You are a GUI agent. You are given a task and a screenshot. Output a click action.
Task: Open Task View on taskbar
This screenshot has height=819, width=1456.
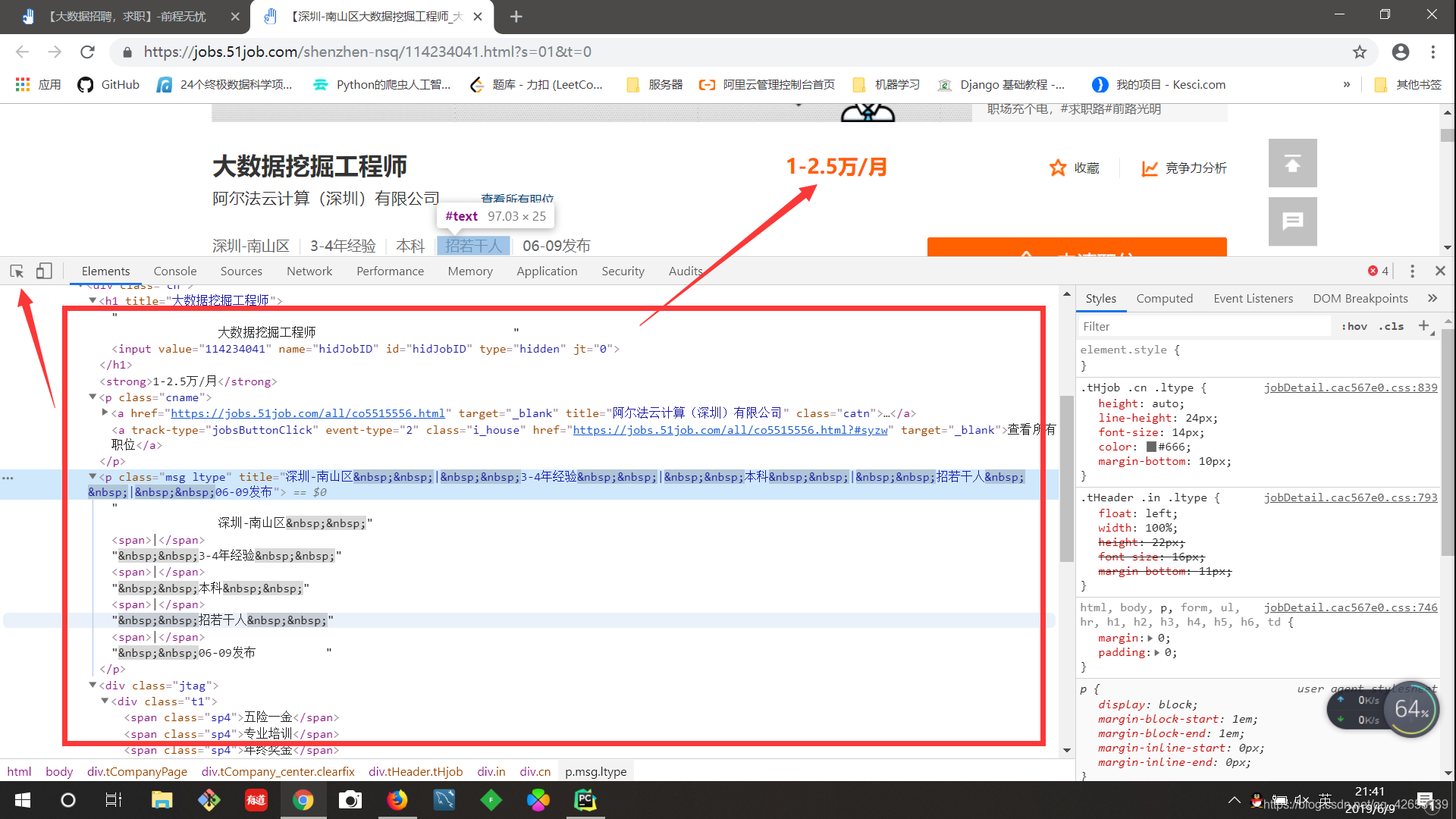114,800
